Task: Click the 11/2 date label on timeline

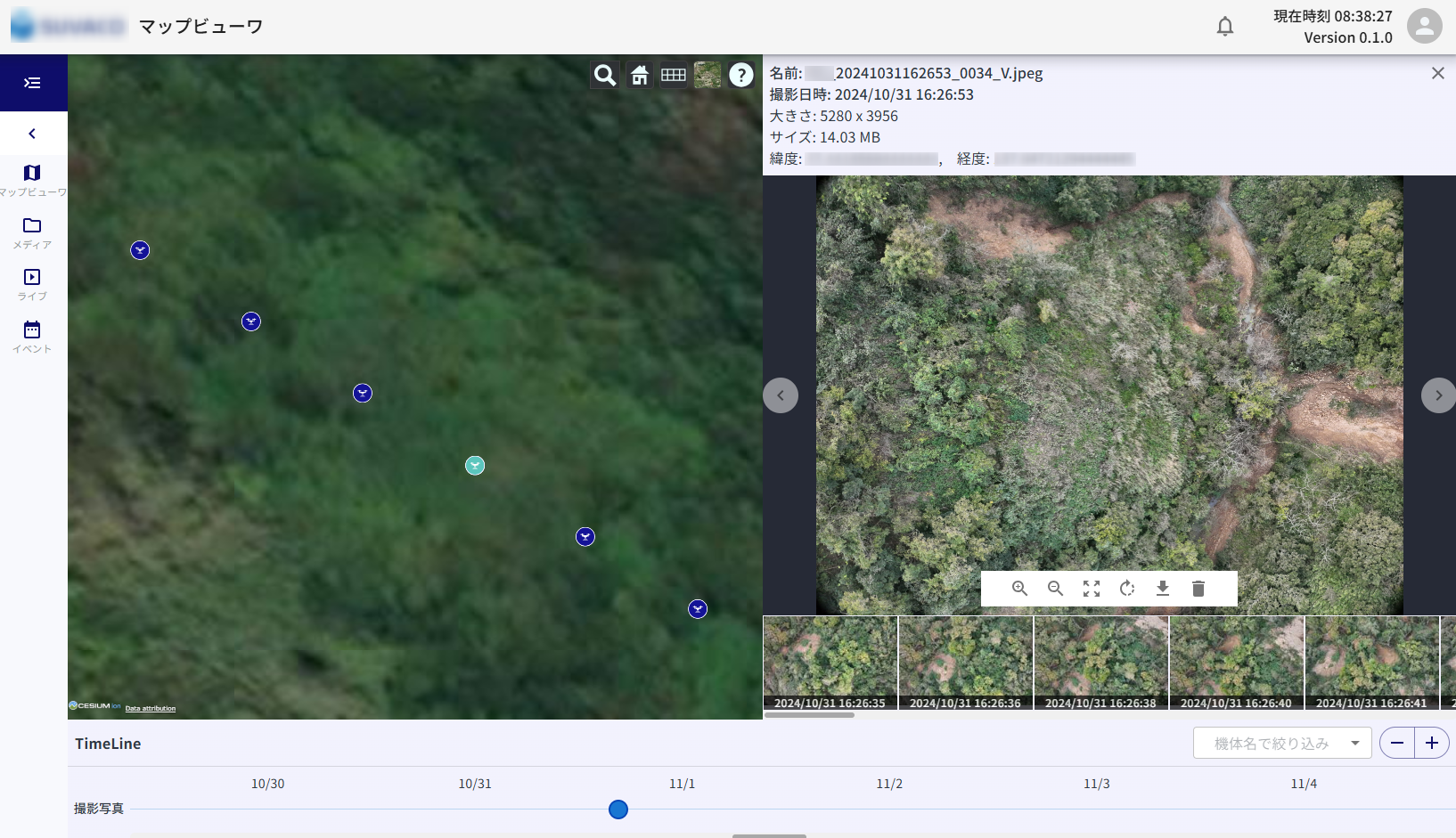Action: [889, 784]
